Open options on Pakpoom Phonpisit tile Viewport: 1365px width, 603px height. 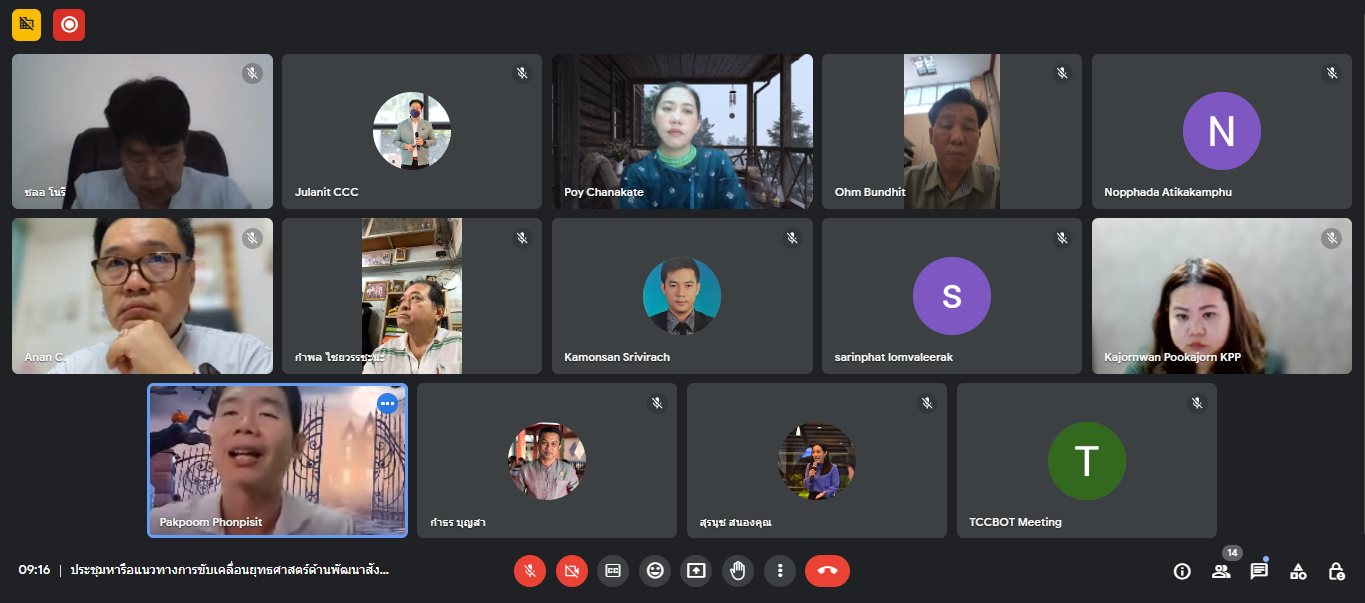(x=387, y=404)
